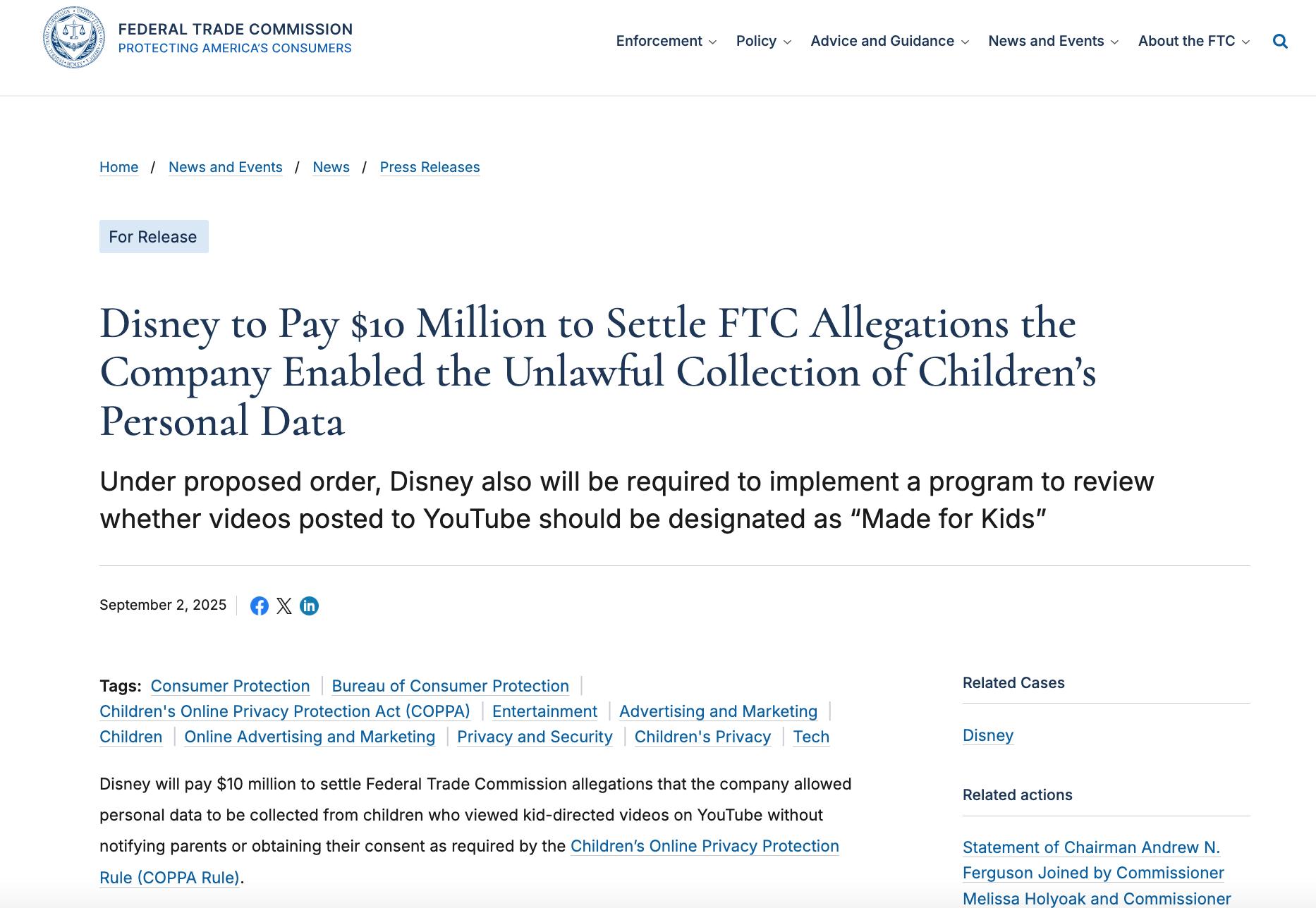Screen dimensions: 1316x908
Task: Open the About the FTC menu
Action: (x=1193, y=42)
